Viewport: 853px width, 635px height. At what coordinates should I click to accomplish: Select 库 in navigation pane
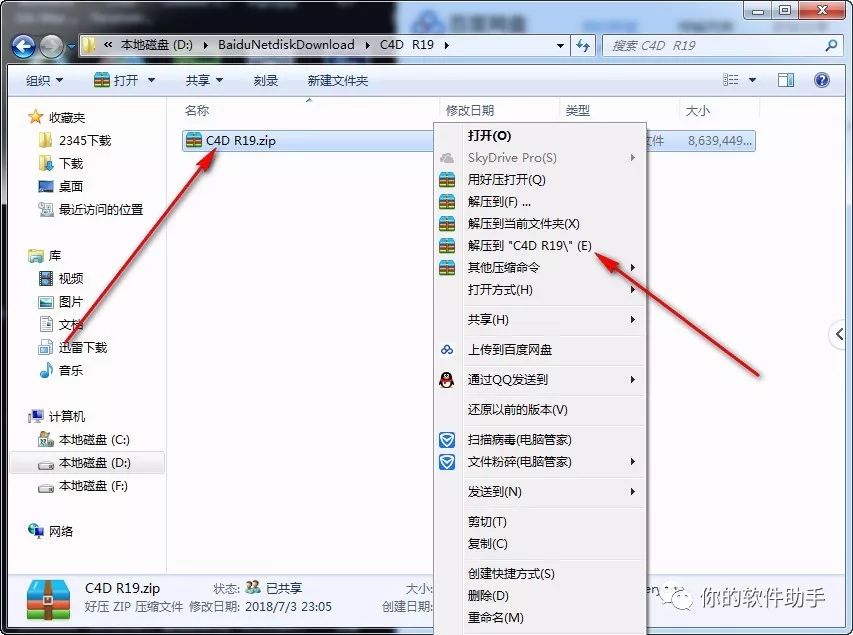tap(45, 255)
